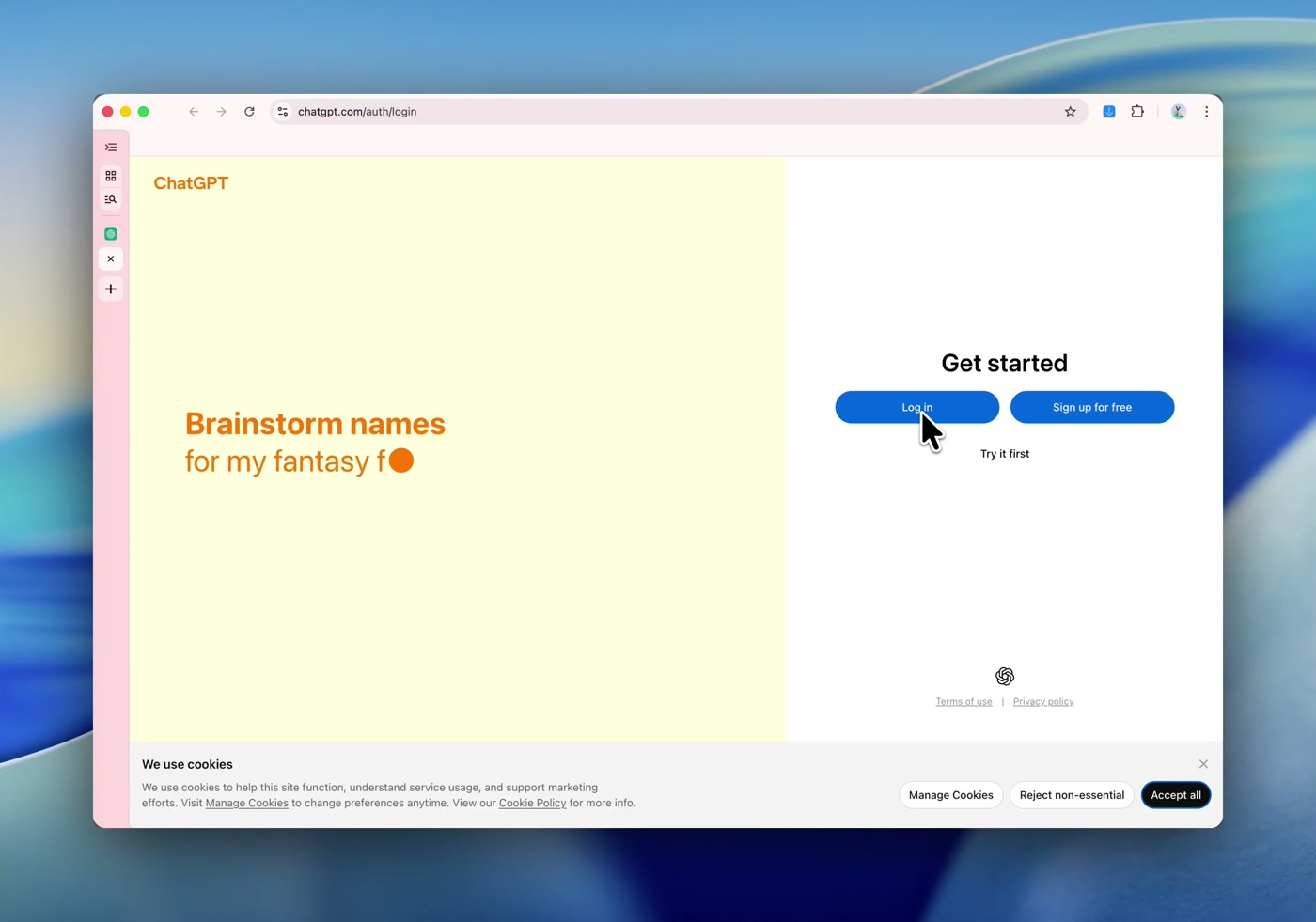View site information icon in address bar
Viewport: 1316px width, 922px height.
click(283, 112)
